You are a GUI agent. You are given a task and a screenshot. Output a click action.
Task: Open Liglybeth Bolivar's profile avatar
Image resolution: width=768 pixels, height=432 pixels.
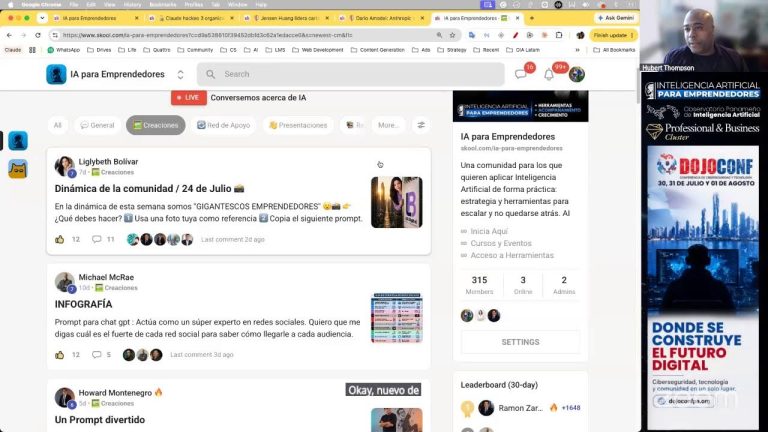64,167
